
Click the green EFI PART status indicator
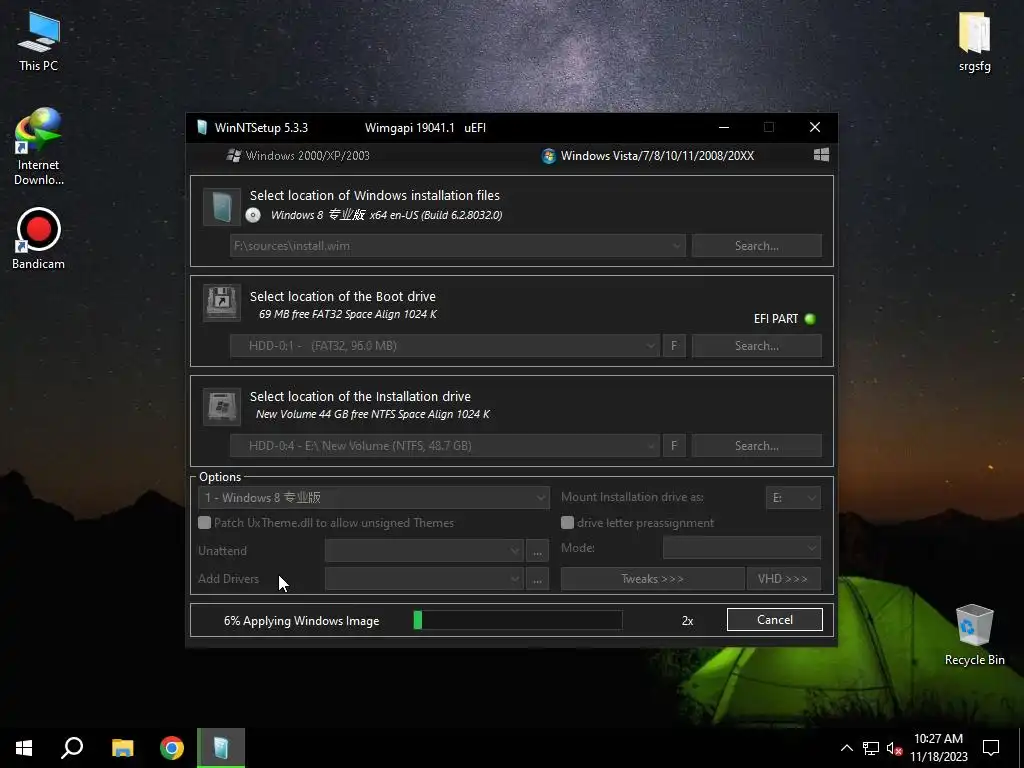point(810,319)
